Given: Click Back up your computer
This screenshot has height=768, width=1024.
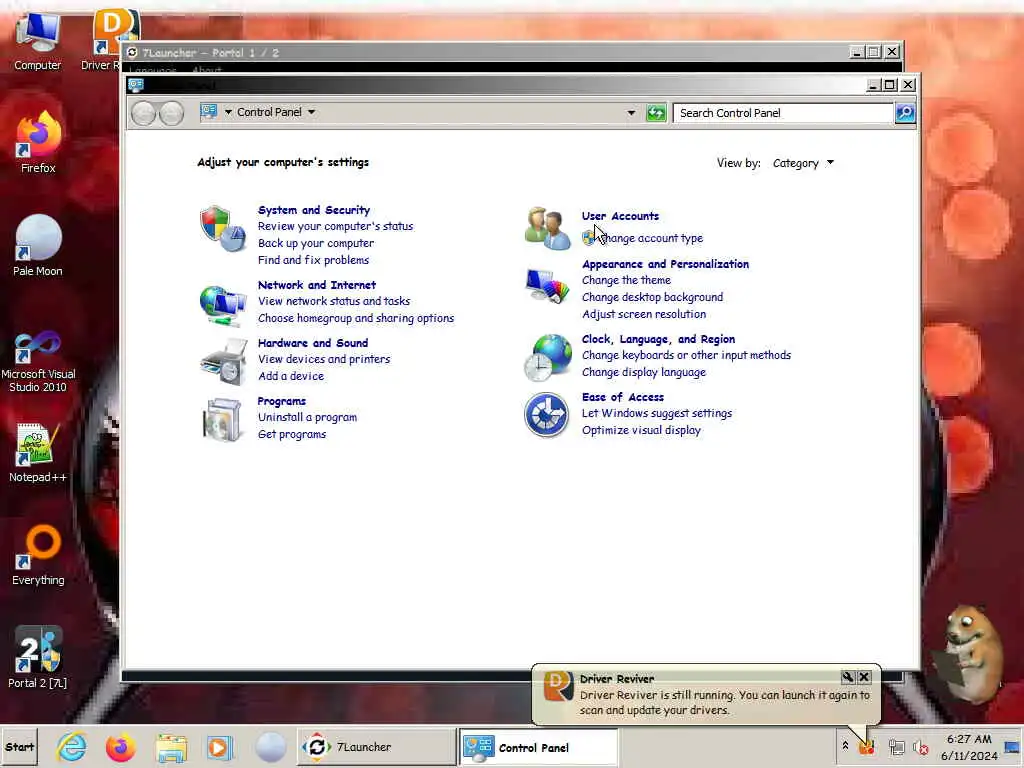Looking at the screenshot, I should click(x=315, y=243).
